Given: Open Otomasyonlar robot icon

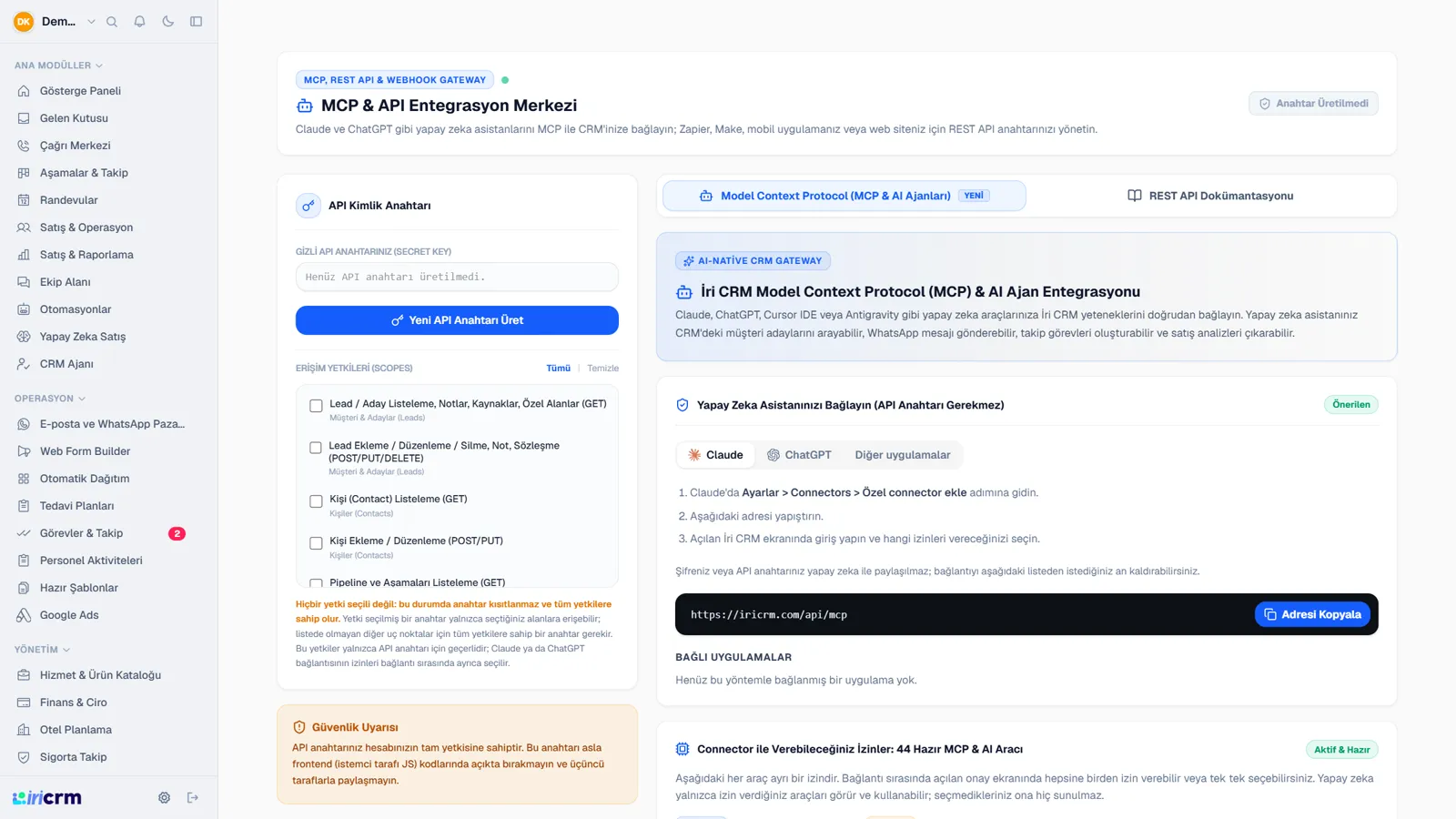Looking at the screenshot, I should 24,309.
